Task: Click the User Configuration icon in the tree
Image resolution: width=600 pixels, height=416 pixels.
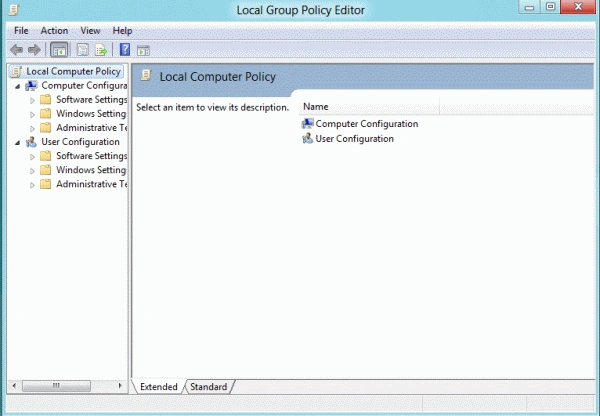Action: pos(31,142)
